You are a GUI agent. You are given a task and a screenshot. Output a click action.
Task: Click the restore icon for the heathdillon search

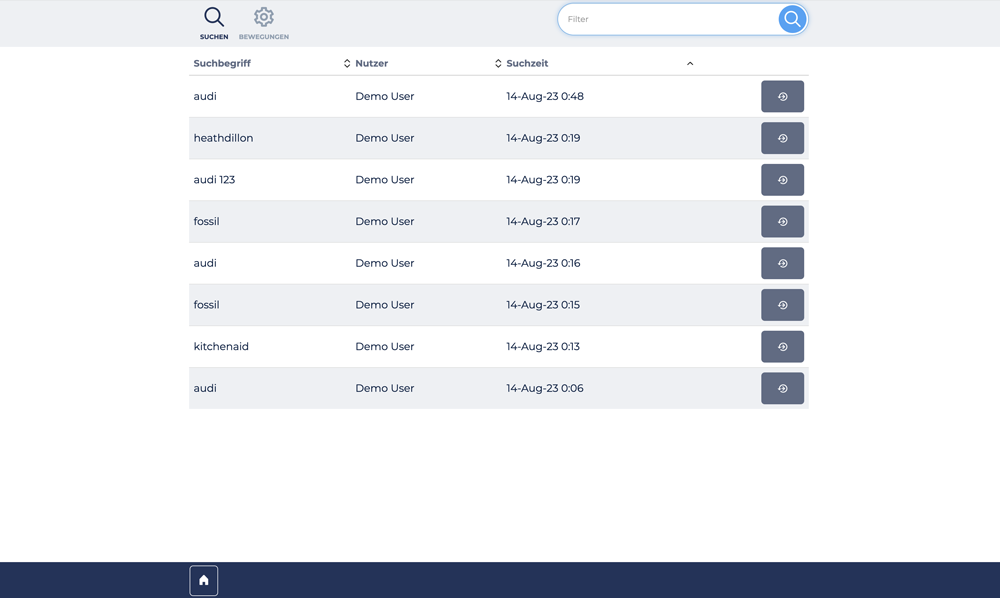pos(782,138)
